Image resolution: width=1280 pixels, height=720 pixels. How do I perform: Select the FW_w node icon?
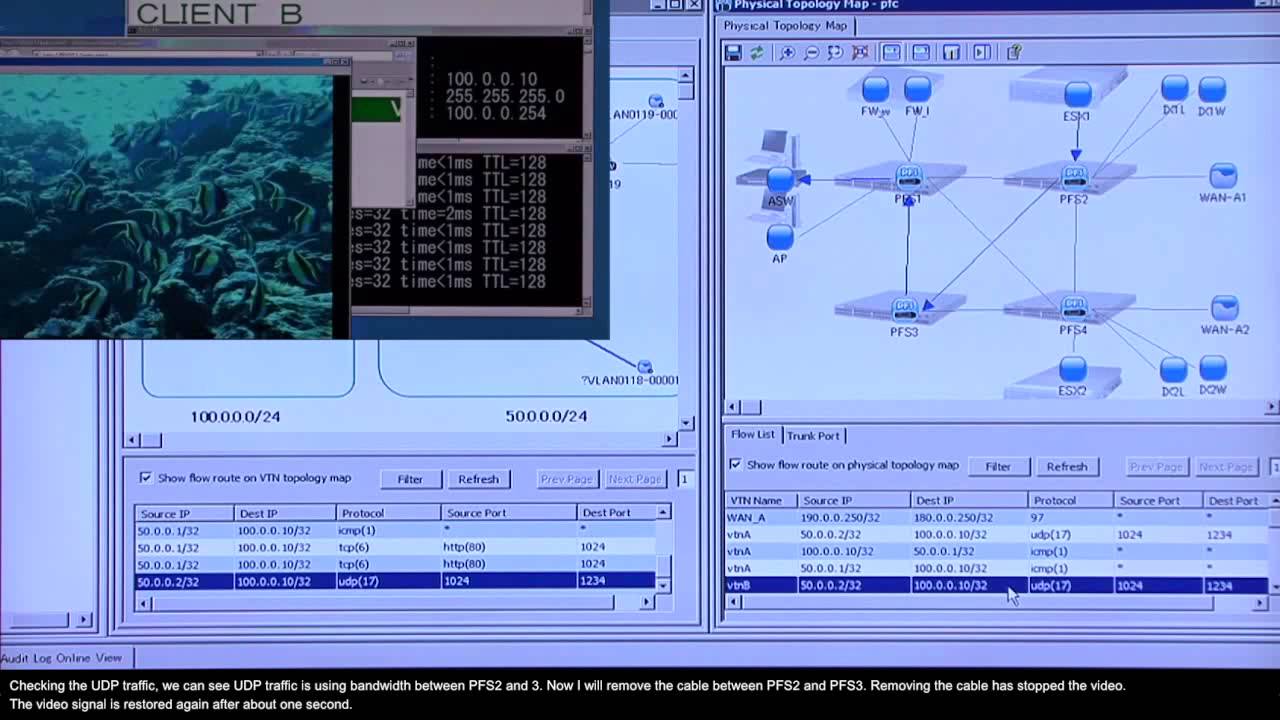coord(876,89)
